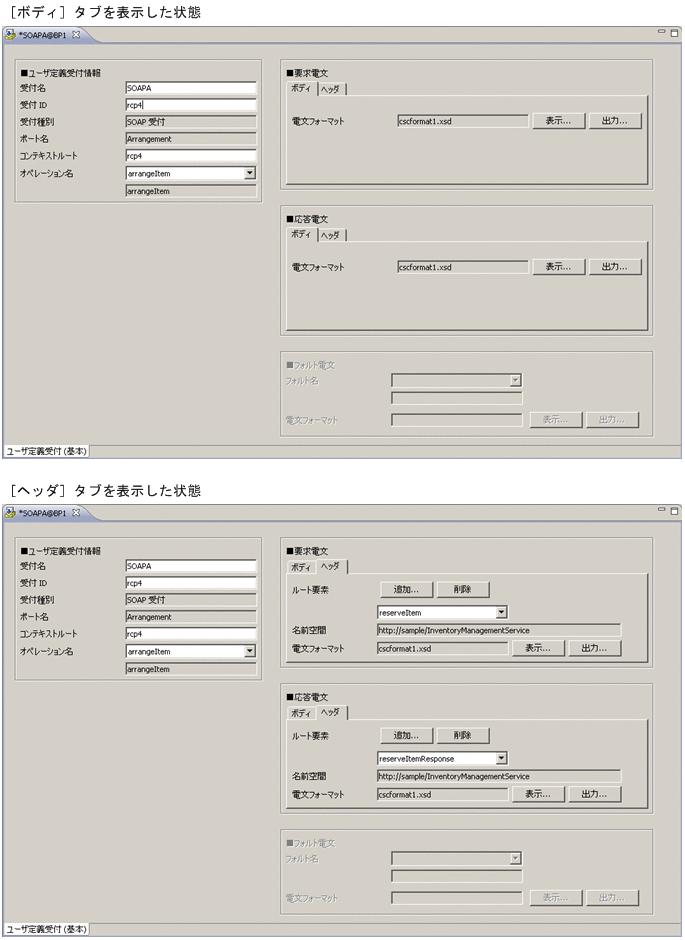Maximize the upper editor pane

(674, 32)
